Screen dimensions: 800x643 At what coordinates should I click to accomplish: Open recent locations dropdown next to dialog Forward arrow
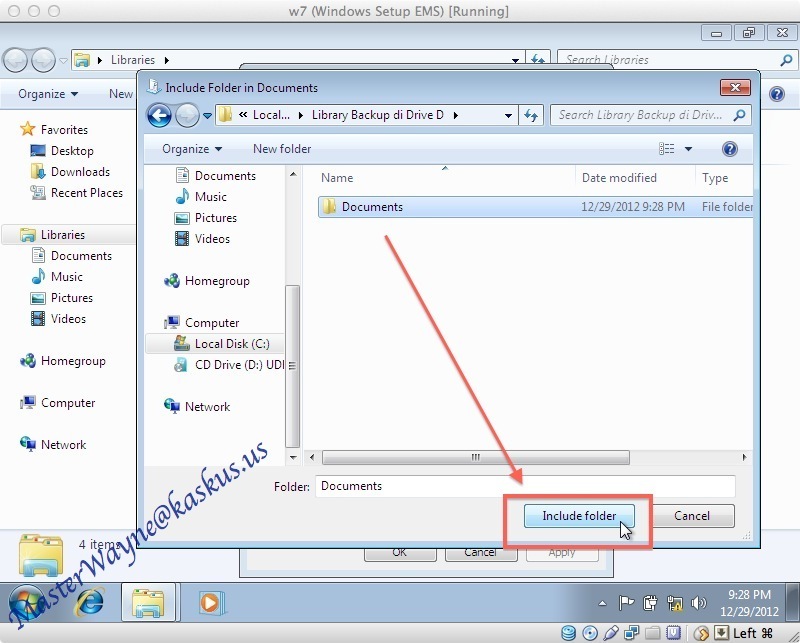coord(207,116)
